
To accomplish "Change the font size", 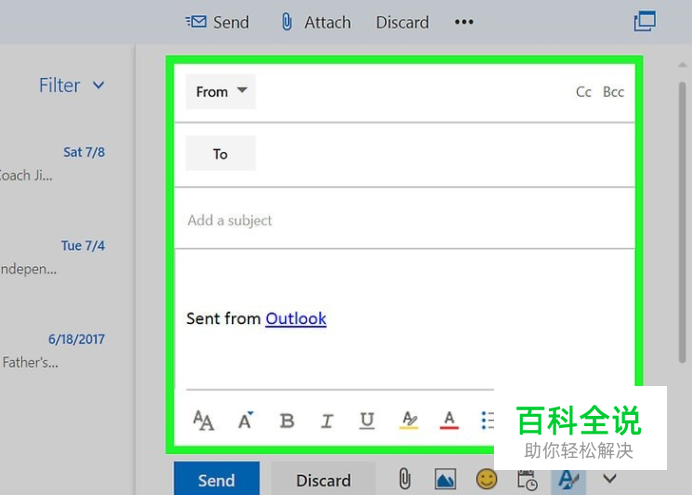I will coord(203,420).
